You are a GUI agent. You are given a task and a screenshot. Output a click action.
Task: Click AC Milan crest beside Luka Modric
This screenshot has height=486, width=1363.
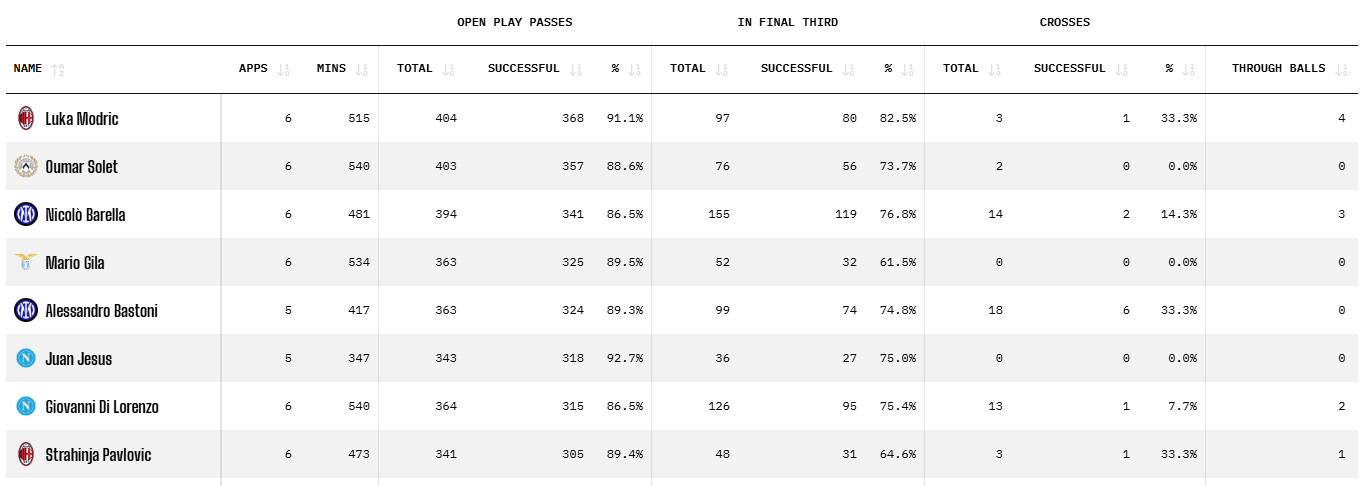26,119
